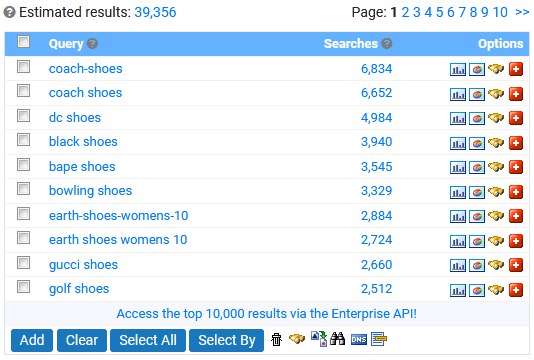
Task: Click red plus icon for golf shoes
Action: click(516, 290)
